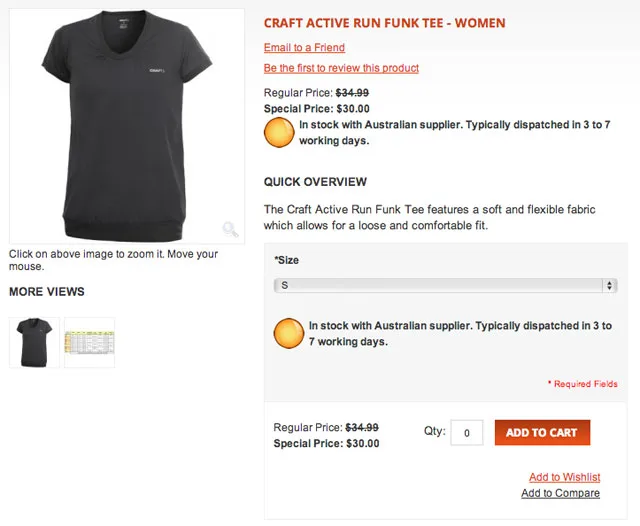Click the More Views heading
The image size is (640, 526).
(x=47, y=292)
